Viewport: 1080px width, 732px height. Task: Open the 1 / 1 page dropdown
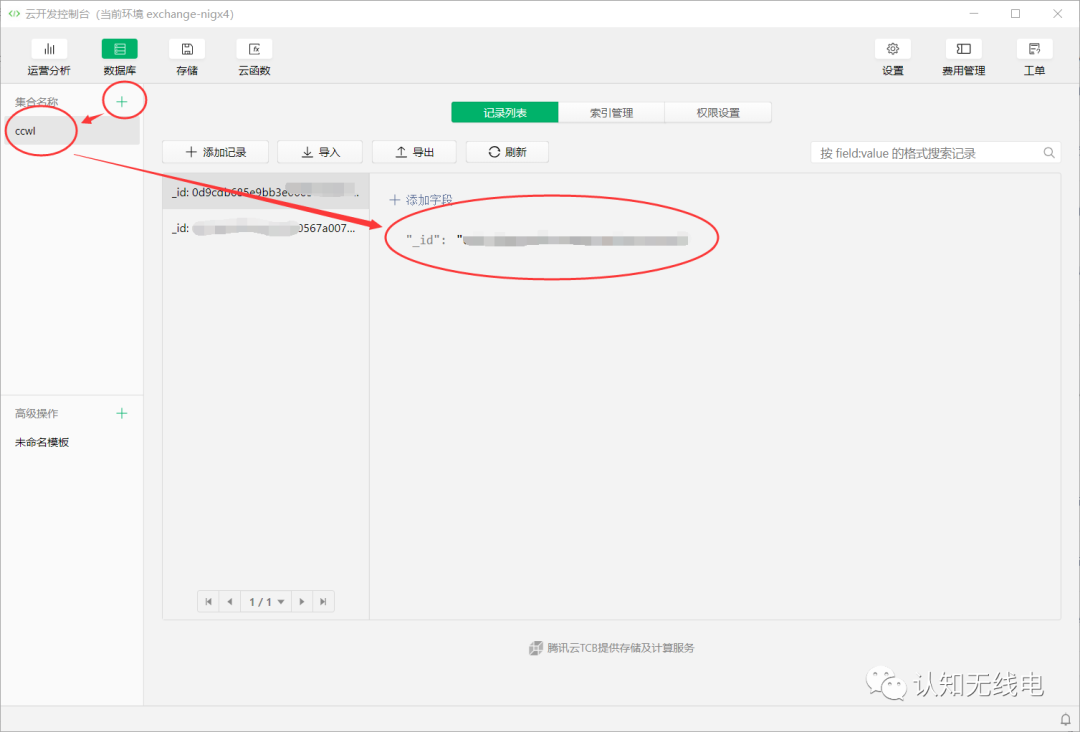click(x=266, y=602)
